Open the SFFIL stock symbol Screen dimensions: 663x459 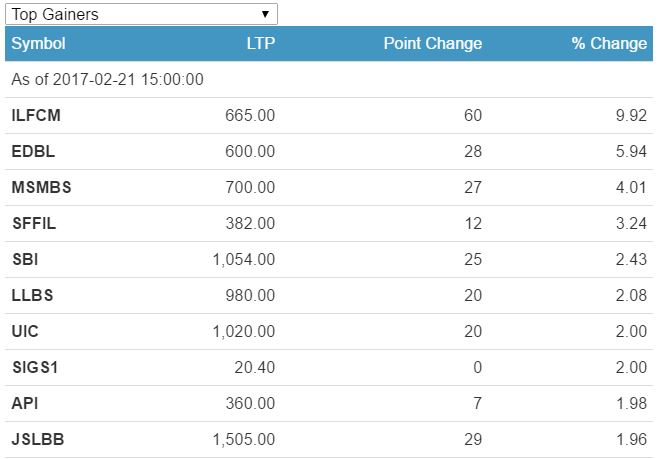click(34, 224)
